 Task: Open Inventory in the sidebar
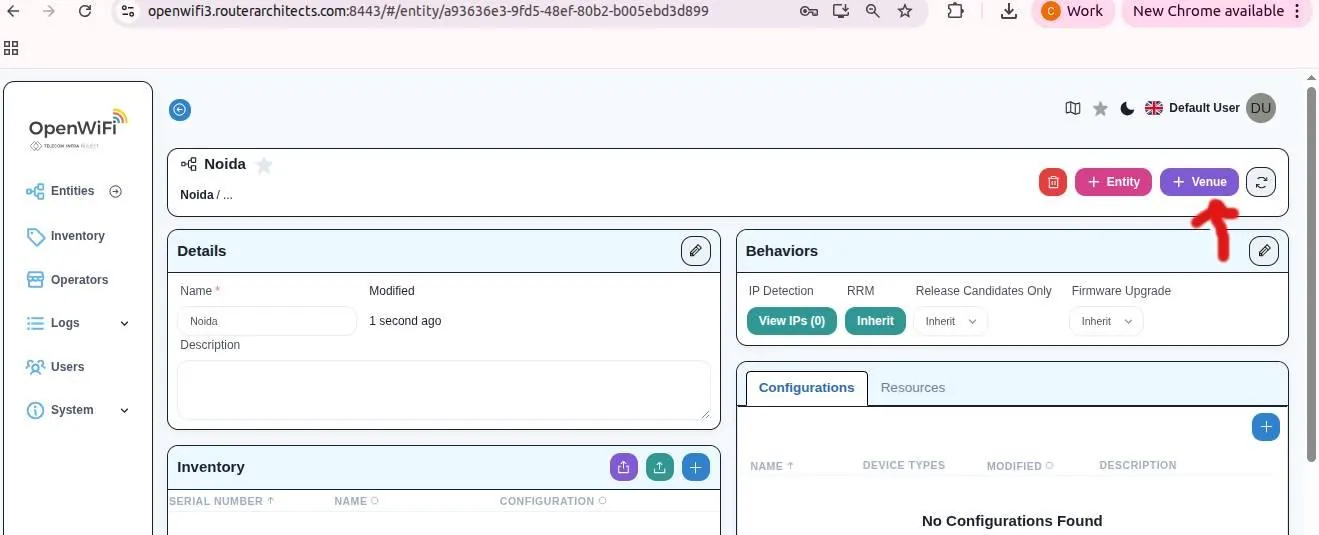(77, 236)
